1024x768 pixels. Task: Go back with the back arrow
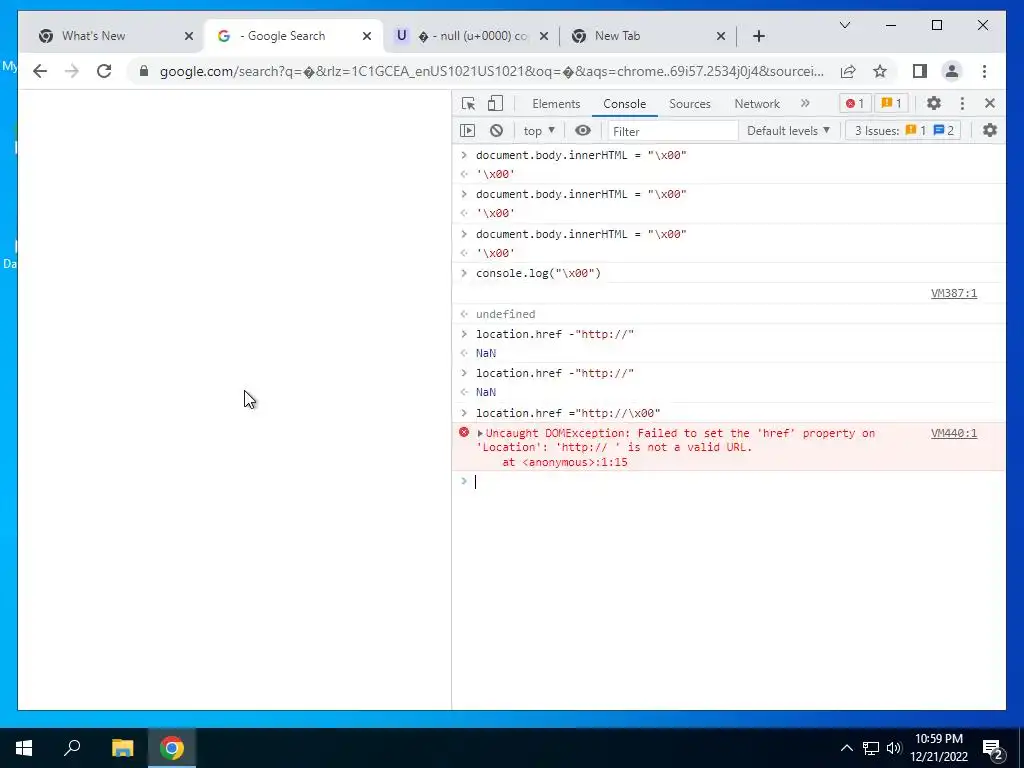[40, 71]
